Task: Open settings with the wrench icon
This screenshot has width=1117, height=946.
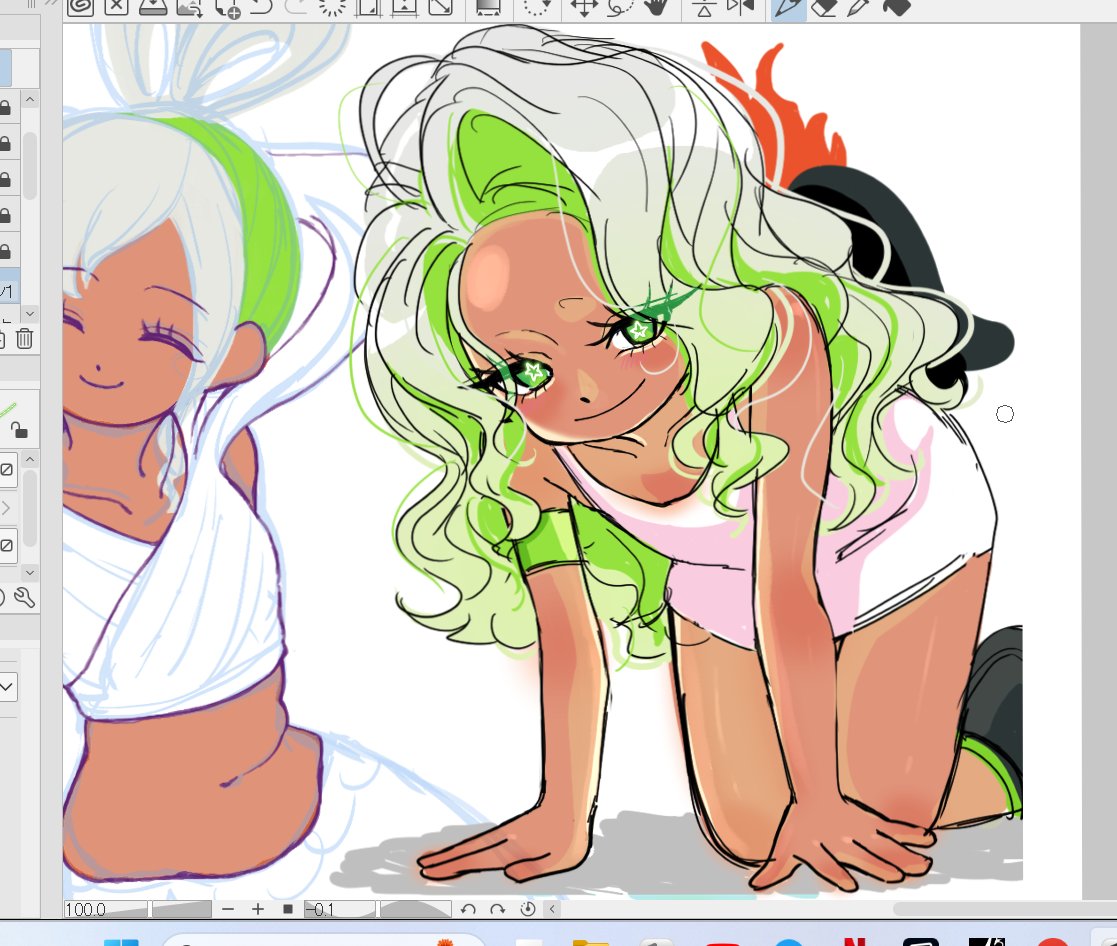Action: (x=24, y=597)
